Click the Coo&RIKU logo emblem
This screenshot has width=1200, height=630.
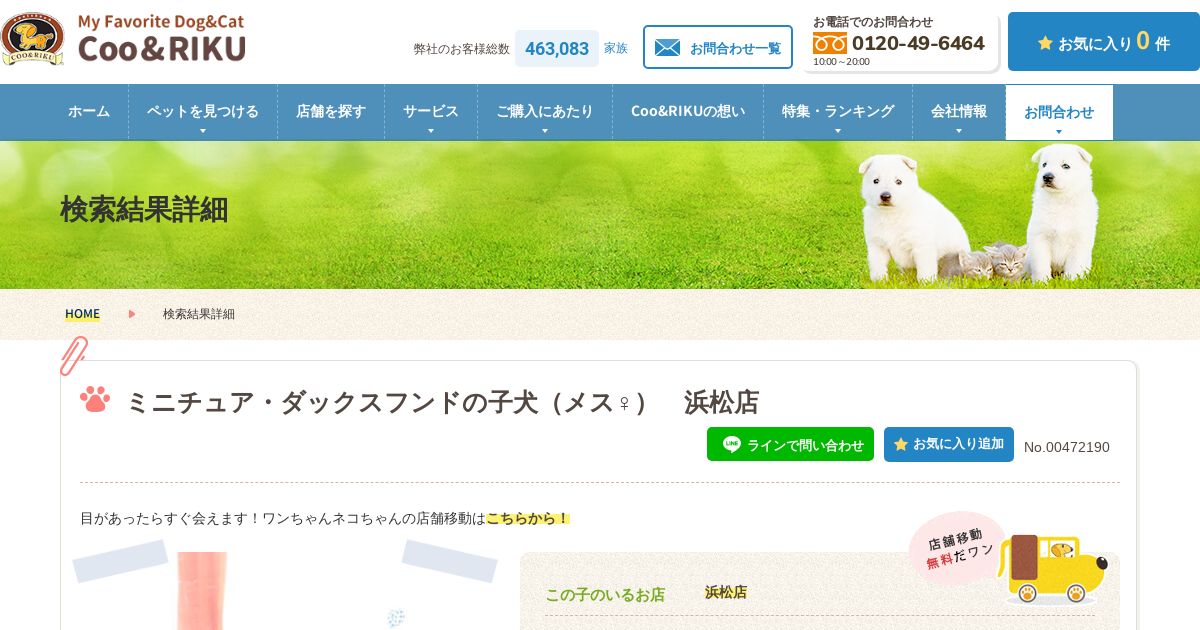pos(32,40)
